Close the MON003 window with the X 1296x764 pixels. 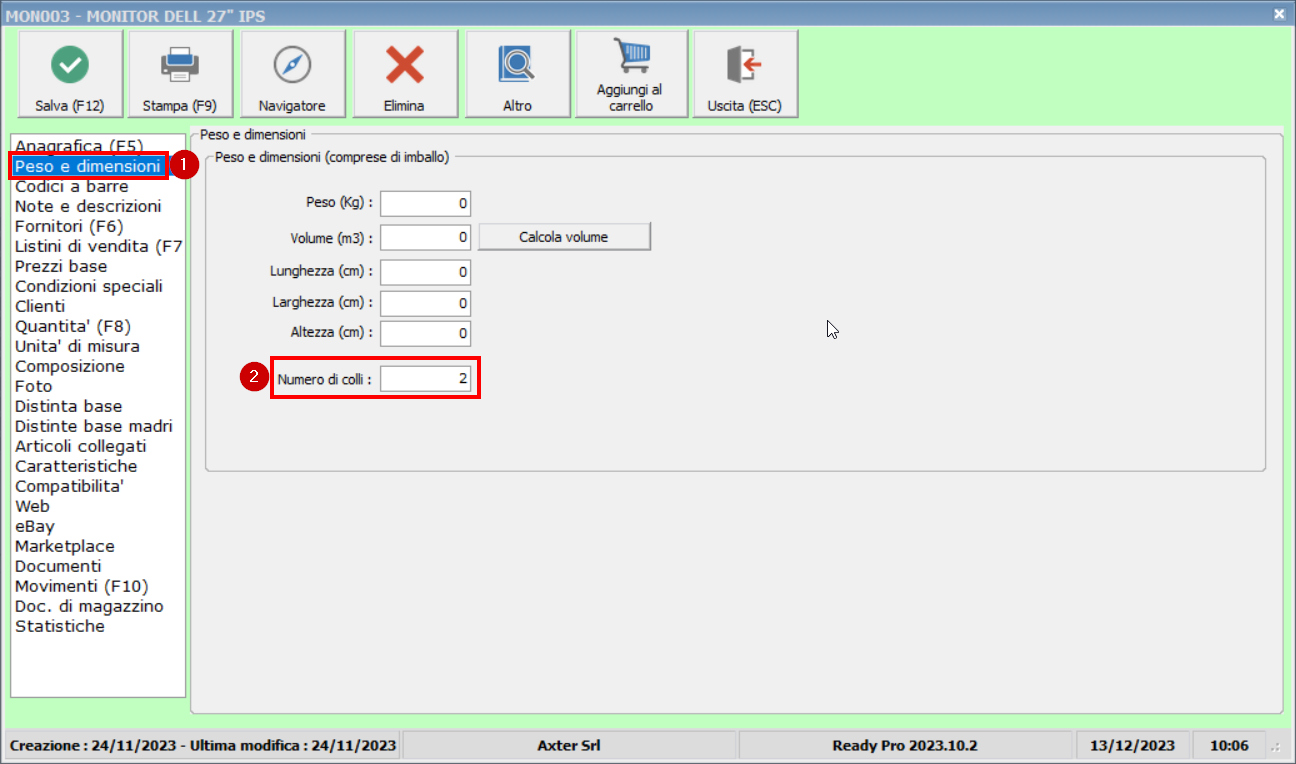1279,14
